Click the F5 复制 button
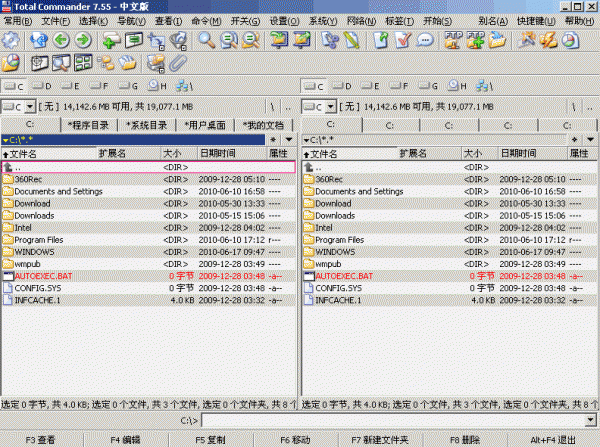 coord(210,440)
